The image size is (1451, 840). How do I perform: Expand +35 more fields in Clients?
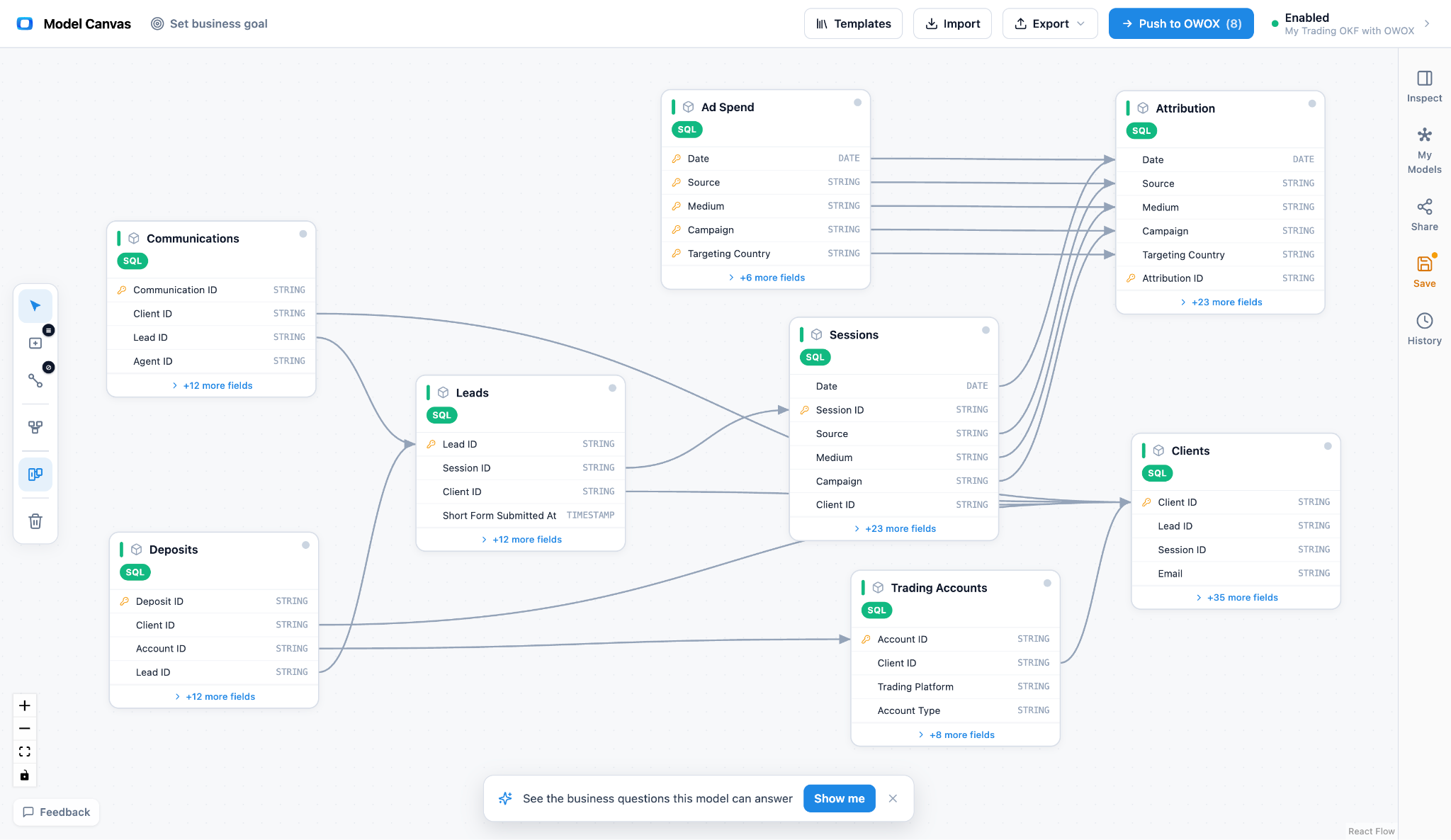(1236, 597)
